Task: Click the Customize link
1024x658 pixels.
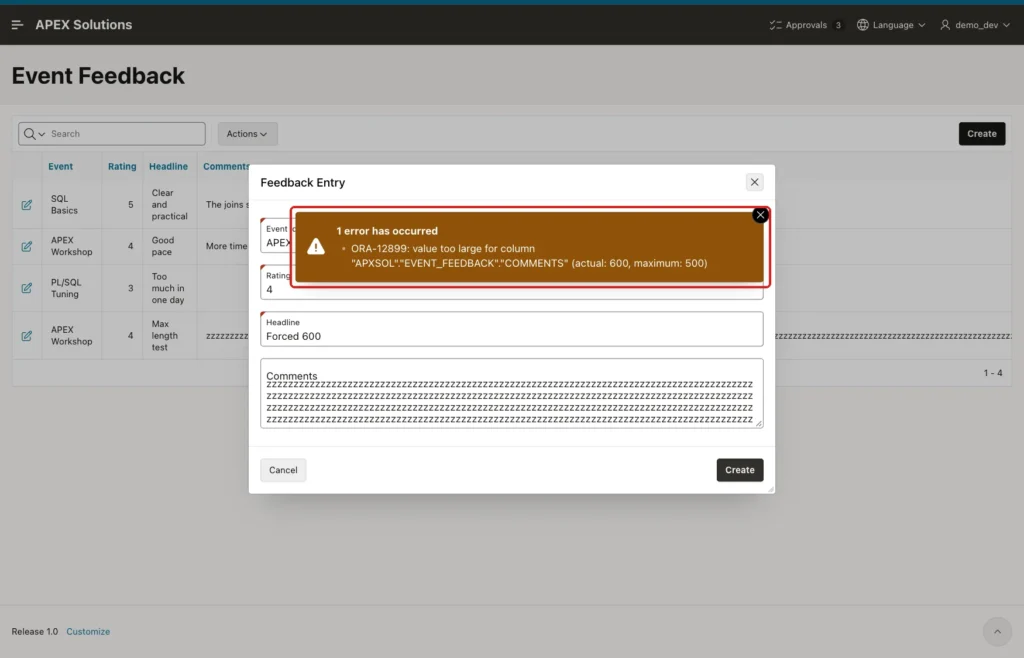Action: coord(88,631)
